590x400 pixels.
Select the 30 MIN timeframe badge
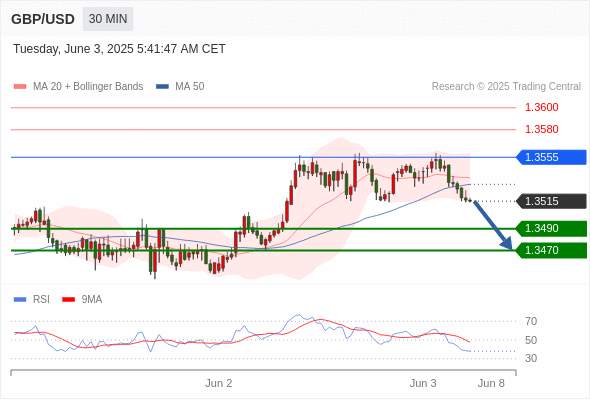point(108,19)
